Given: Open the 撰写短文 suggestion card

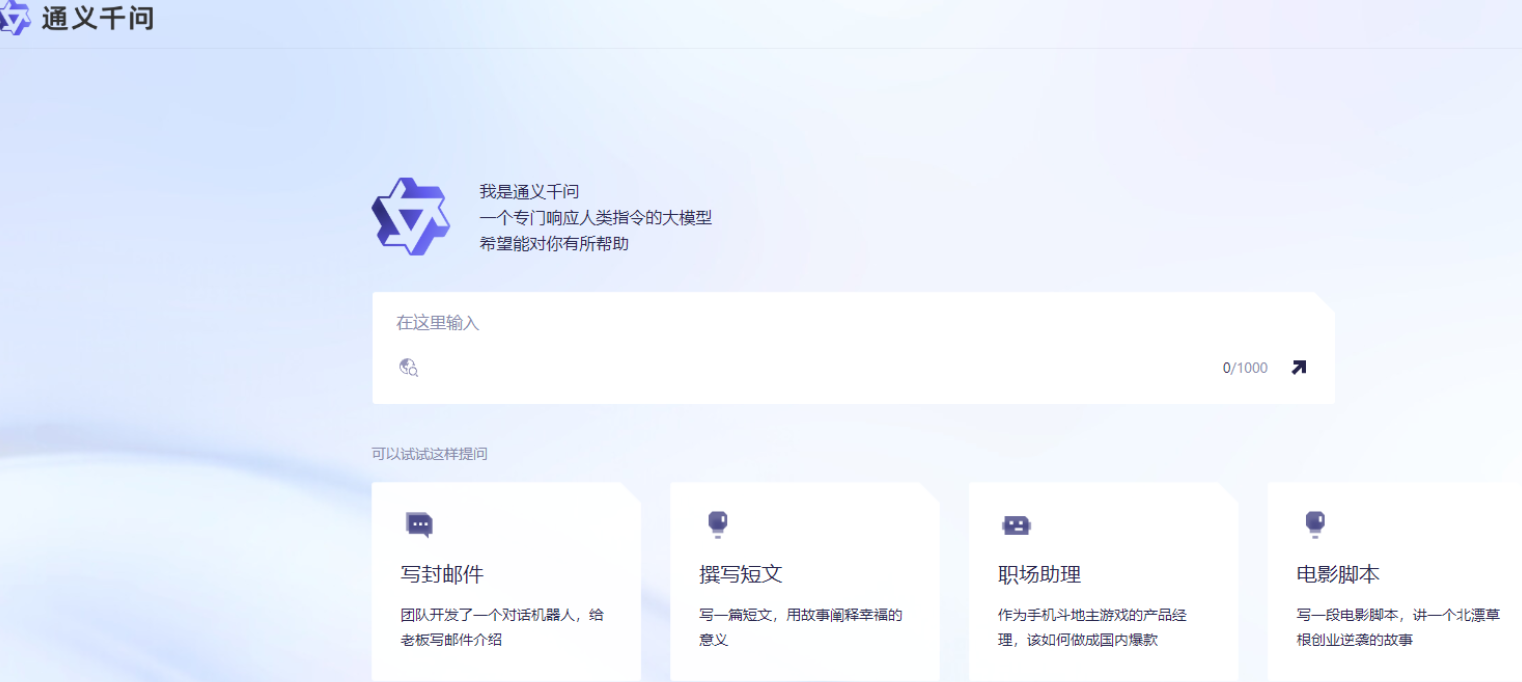Looking at the screenshot, I should [805, 582].
